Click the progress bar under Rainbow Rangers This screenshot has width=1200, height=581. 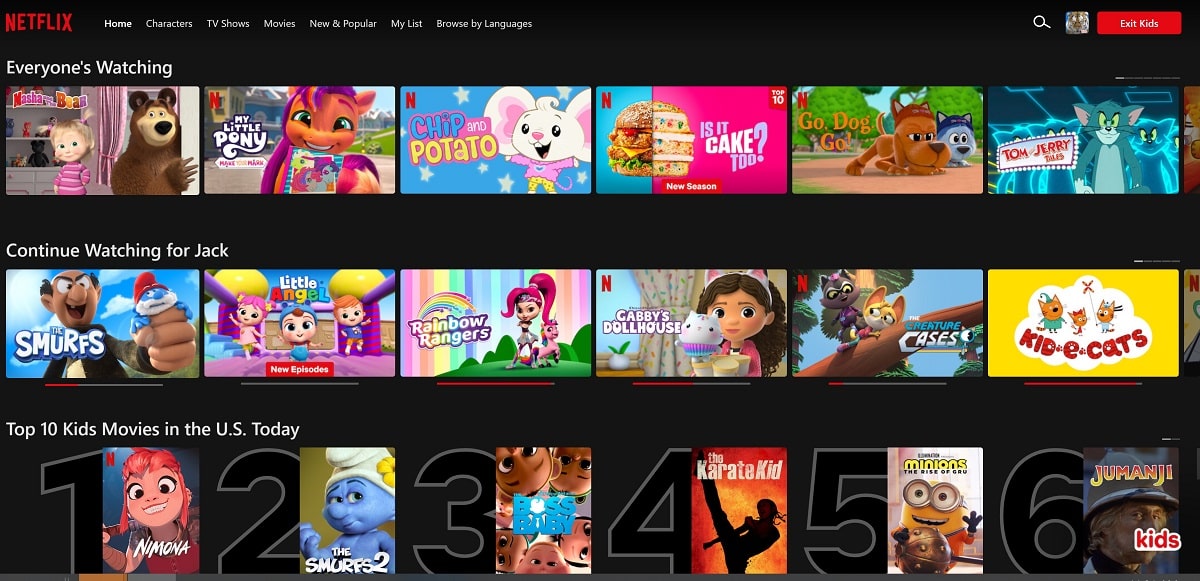[x=495, y=384]
